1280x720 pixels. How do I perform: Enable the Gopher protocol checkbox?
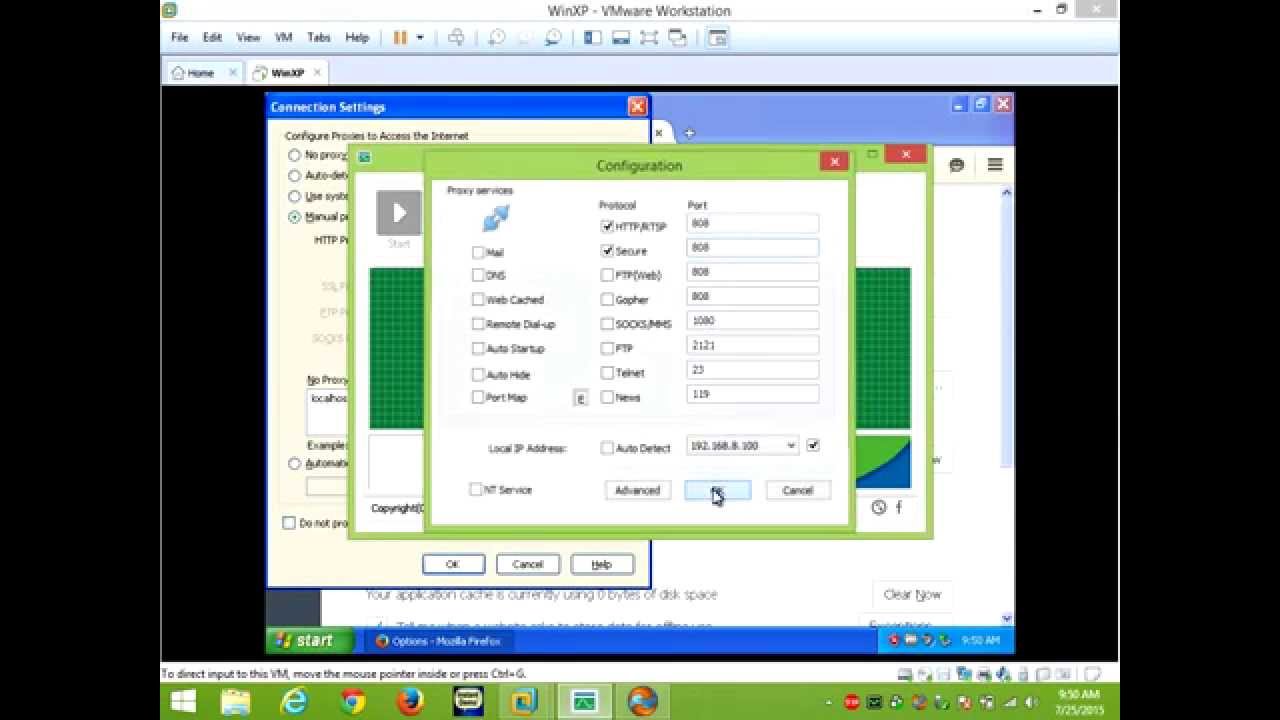pyautogui.click(x=607, y=299)
